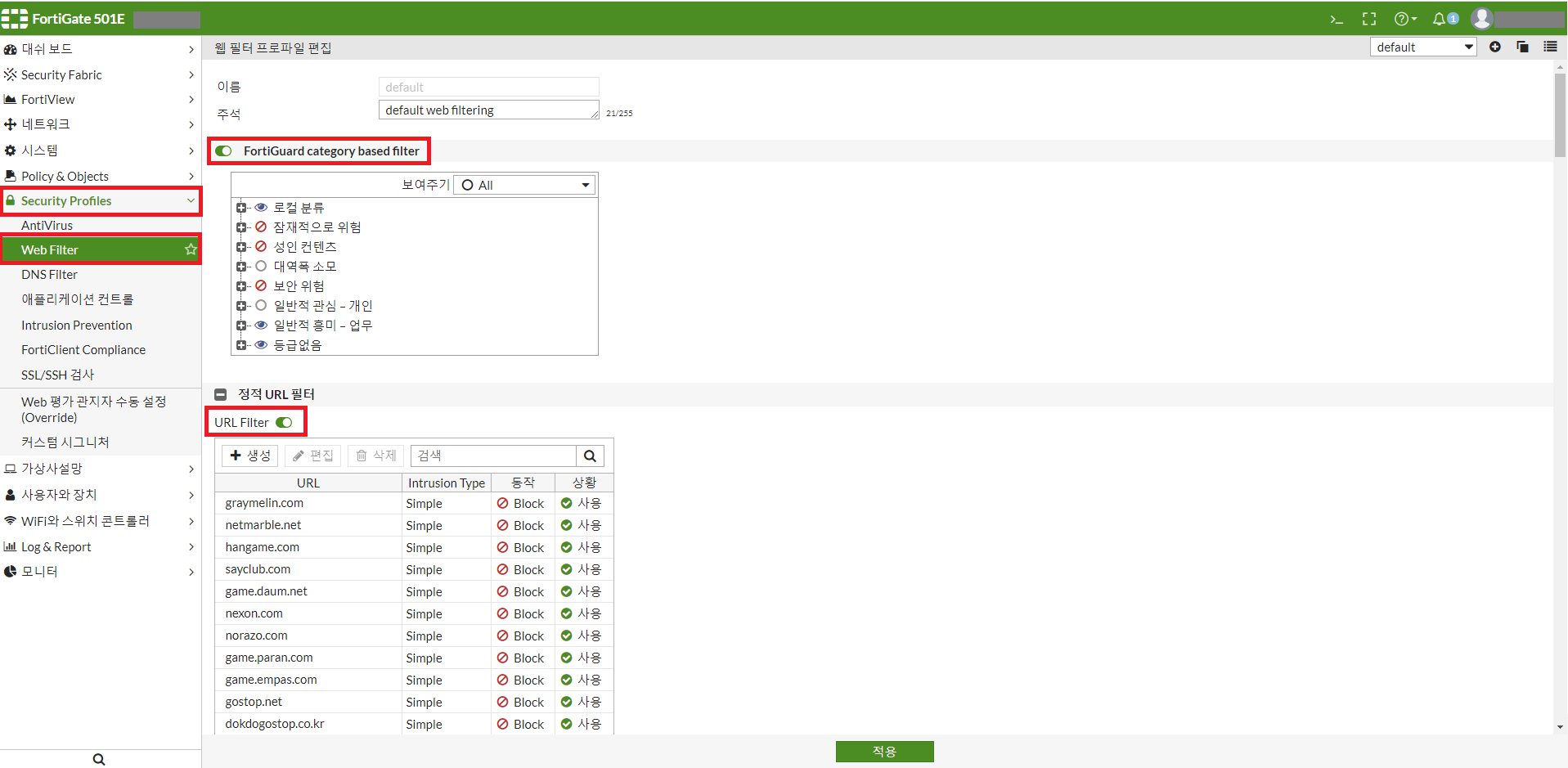Expand the 잠재적으로 위험 tree node

tap(241, 227)
